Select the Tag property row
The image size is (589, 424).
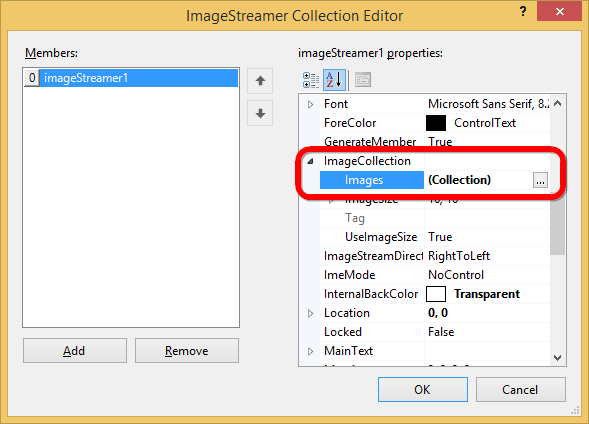[434, 218]
